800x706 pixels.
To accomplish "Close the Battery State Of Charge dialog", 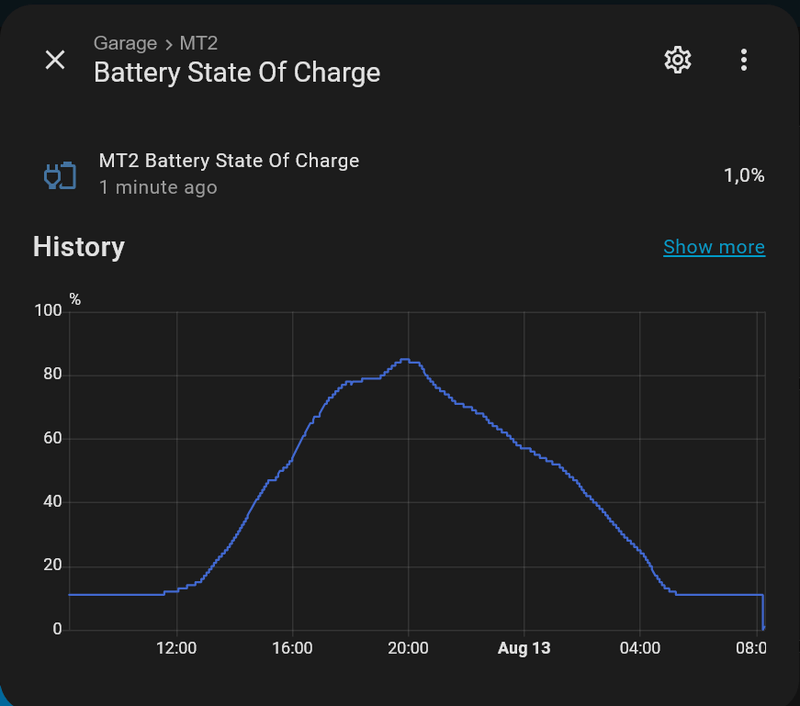I will [x=55, y=60].
